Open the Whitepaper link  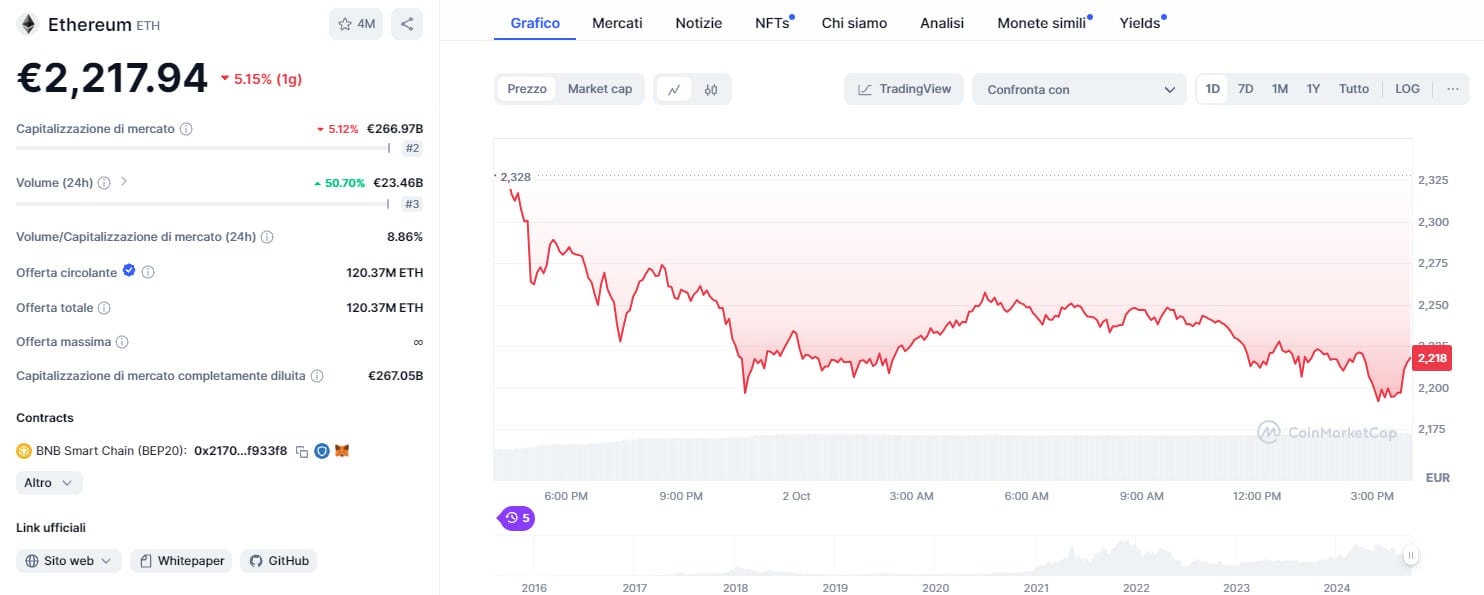point(181,561)
